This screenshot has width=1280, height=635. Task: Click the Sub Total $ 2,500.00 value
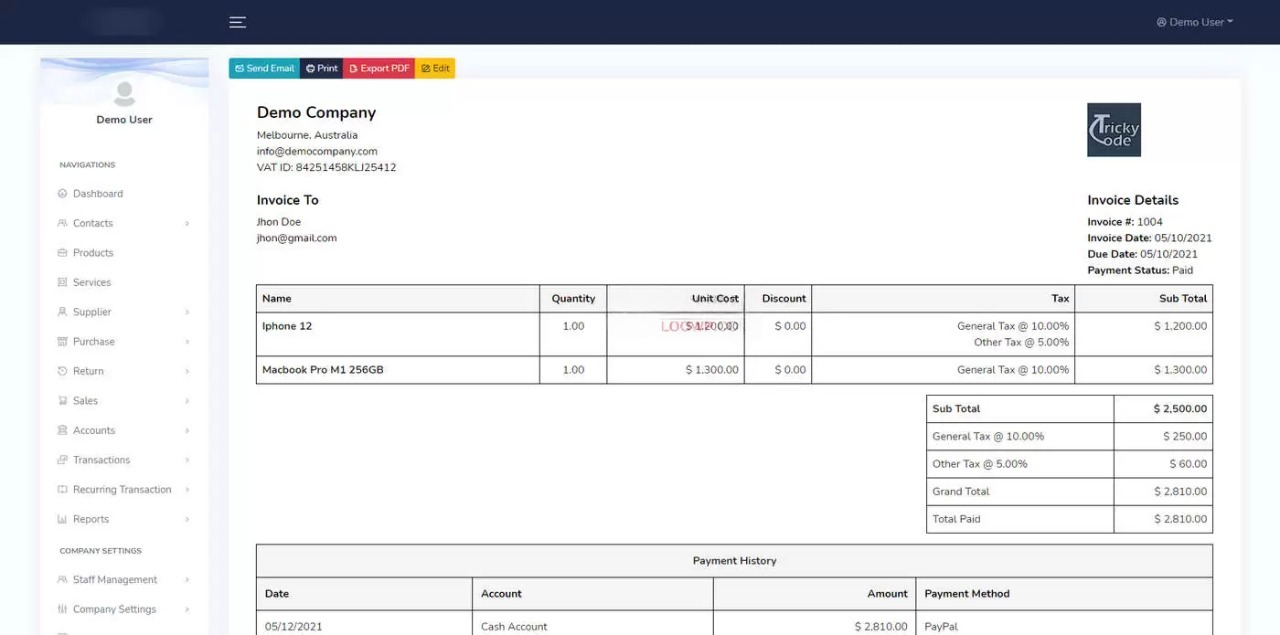click(1180, 409)
